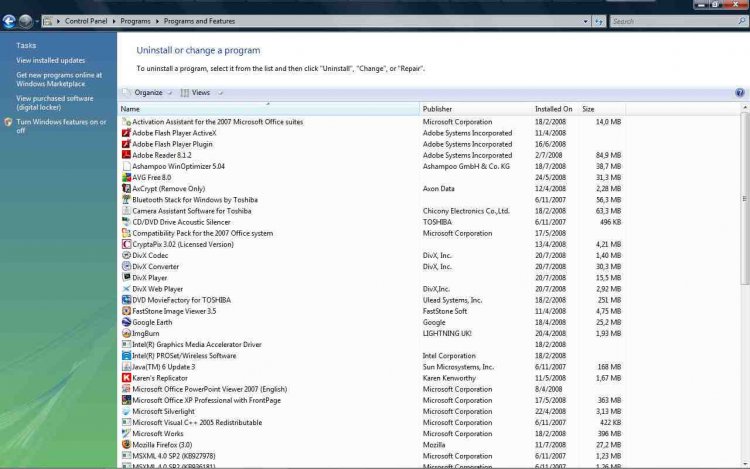Select the CryptaPix 3.02 icon

click(126, 244)
